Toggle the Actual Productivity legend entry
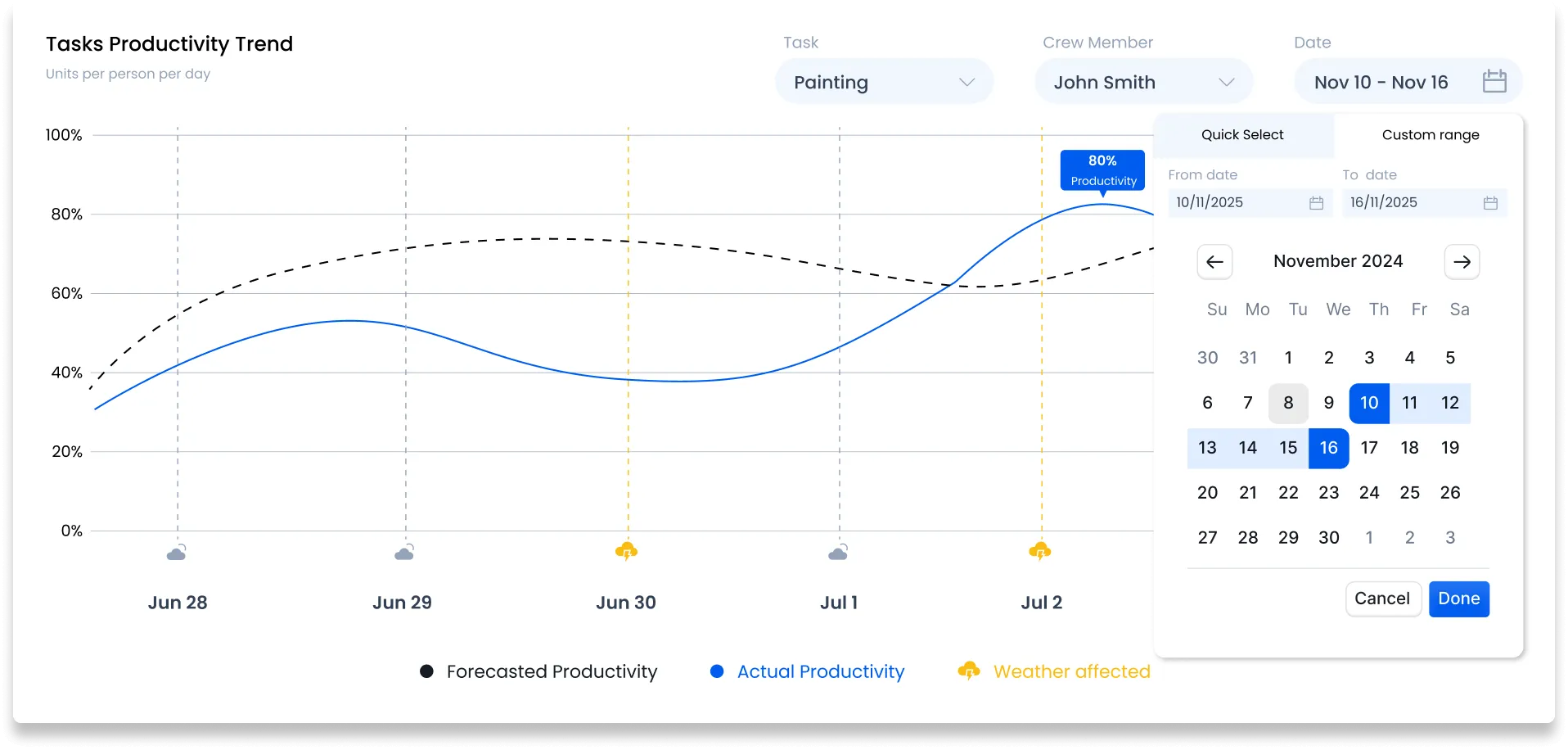Viewport: 1568px width, 750px height. coord(805,671)
